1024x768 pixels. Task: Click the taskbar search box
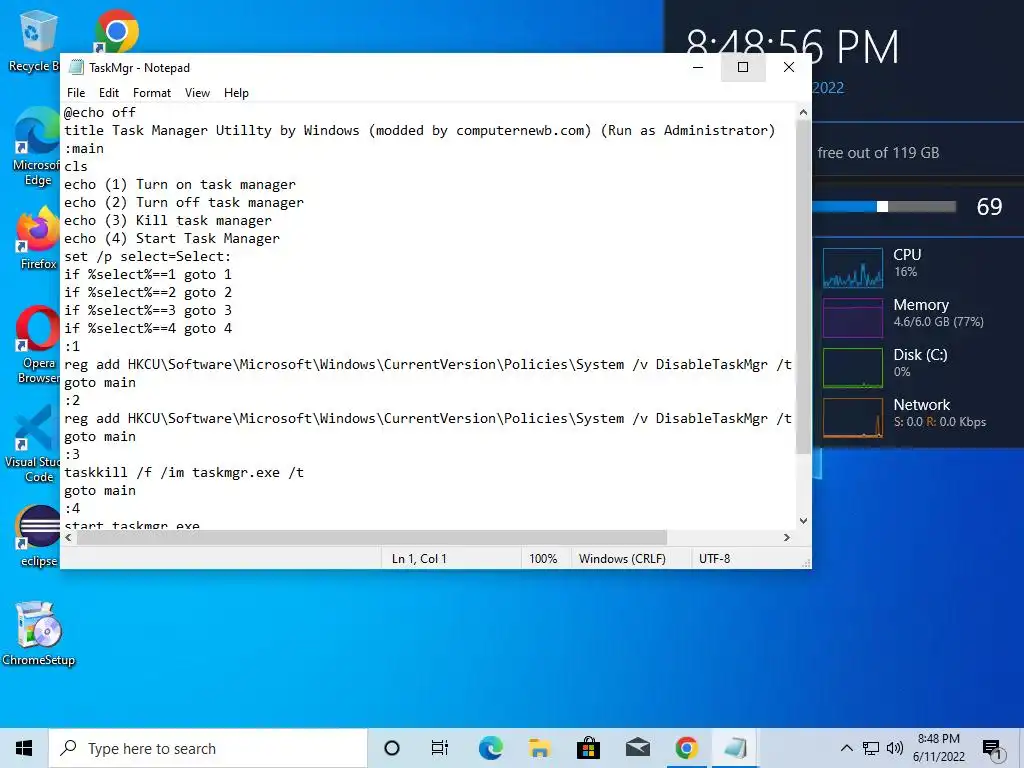(x=208, y=748)
